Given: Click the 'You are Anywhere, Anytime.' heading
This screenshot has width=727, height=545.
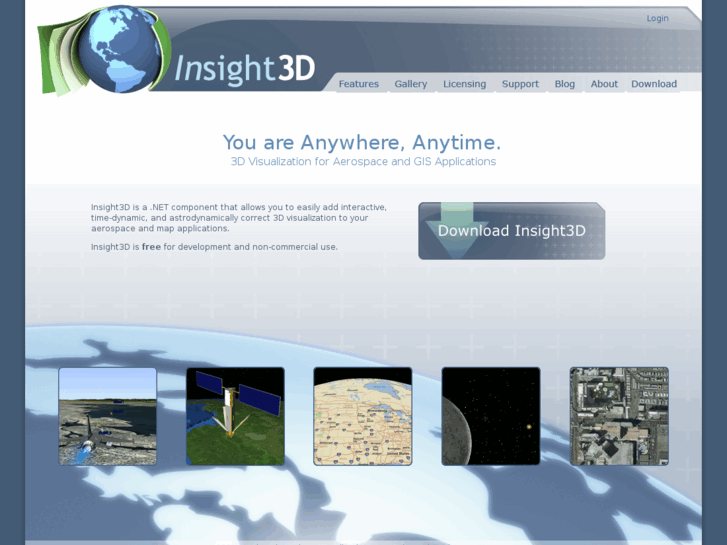Looking at the screenshot, I should click(362, 142).
